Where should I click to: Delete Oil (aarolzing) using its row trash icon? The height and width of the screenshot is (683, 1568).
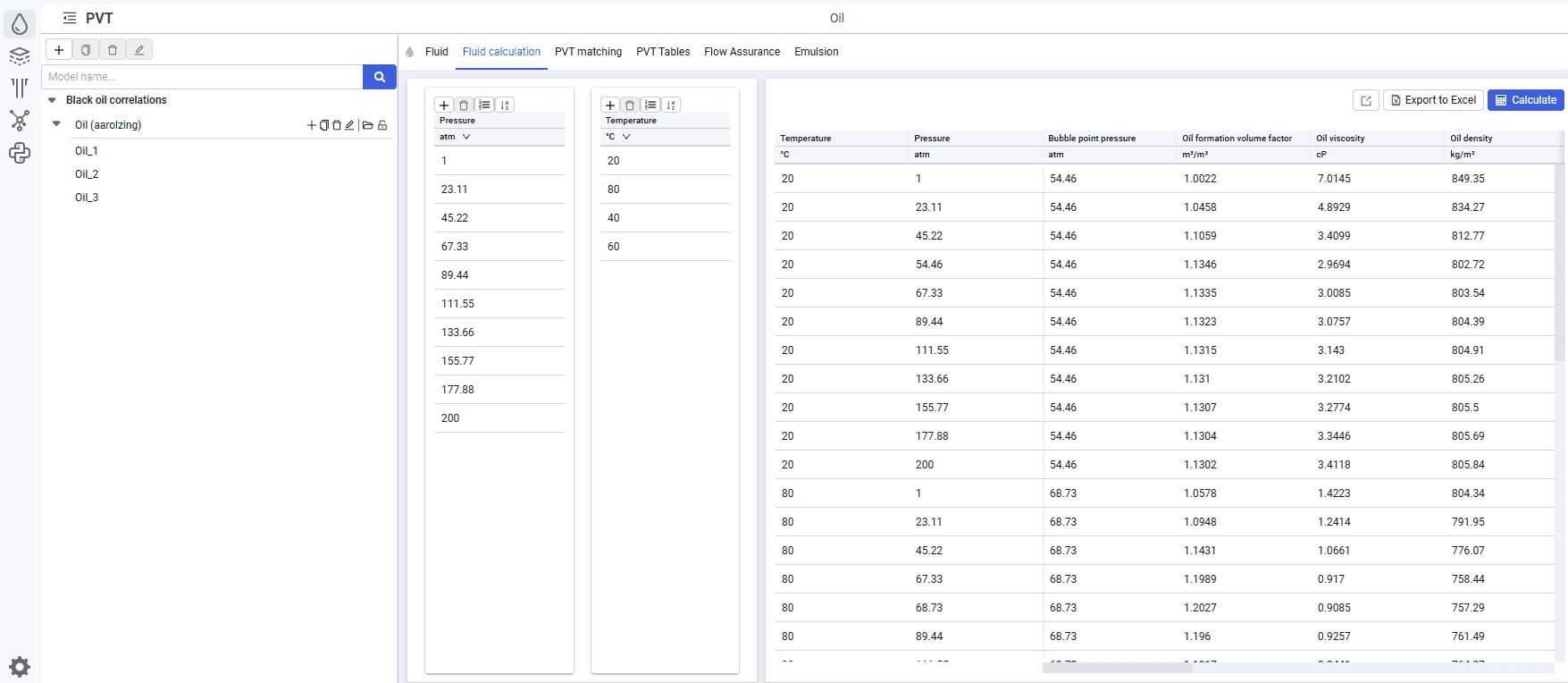click(337, 125)
